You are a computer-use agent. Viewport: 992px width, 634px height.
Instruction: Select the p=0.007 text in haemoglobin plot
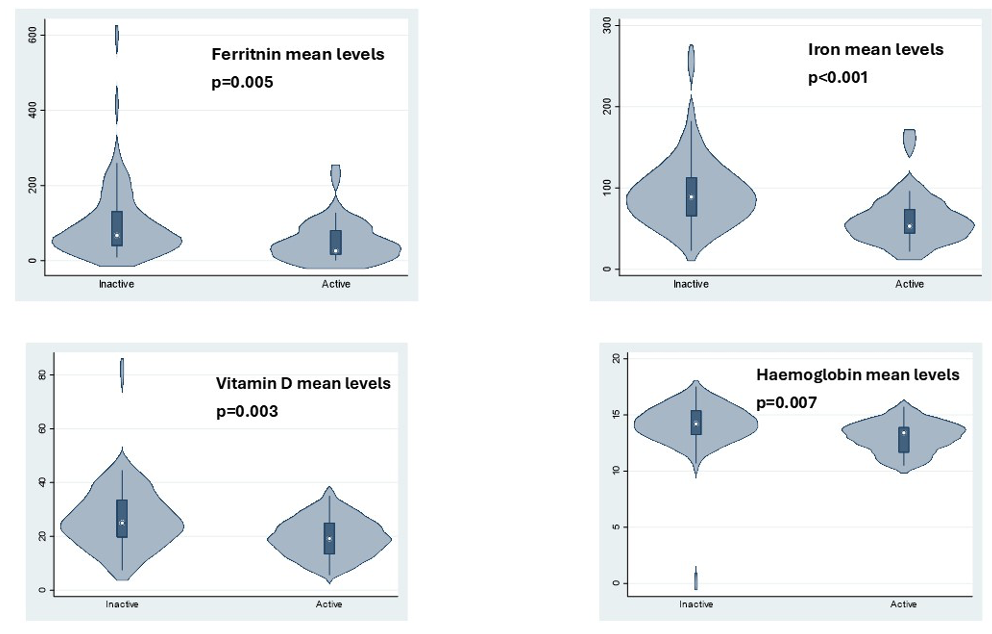(x=787, y=402)
